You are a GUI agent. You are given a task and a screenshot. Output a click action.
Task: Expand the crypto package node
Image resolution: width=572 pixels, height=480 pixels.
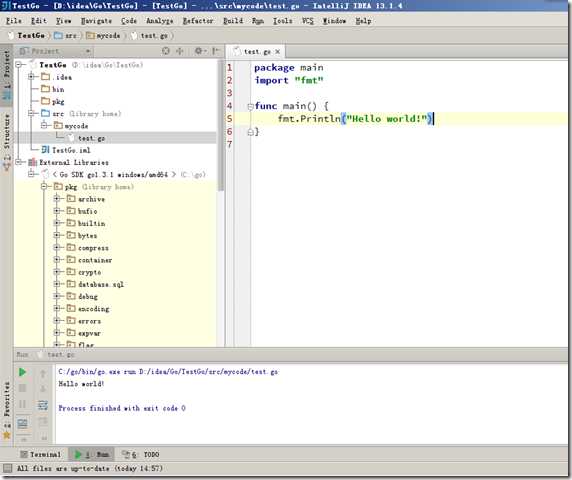[57, 272]
